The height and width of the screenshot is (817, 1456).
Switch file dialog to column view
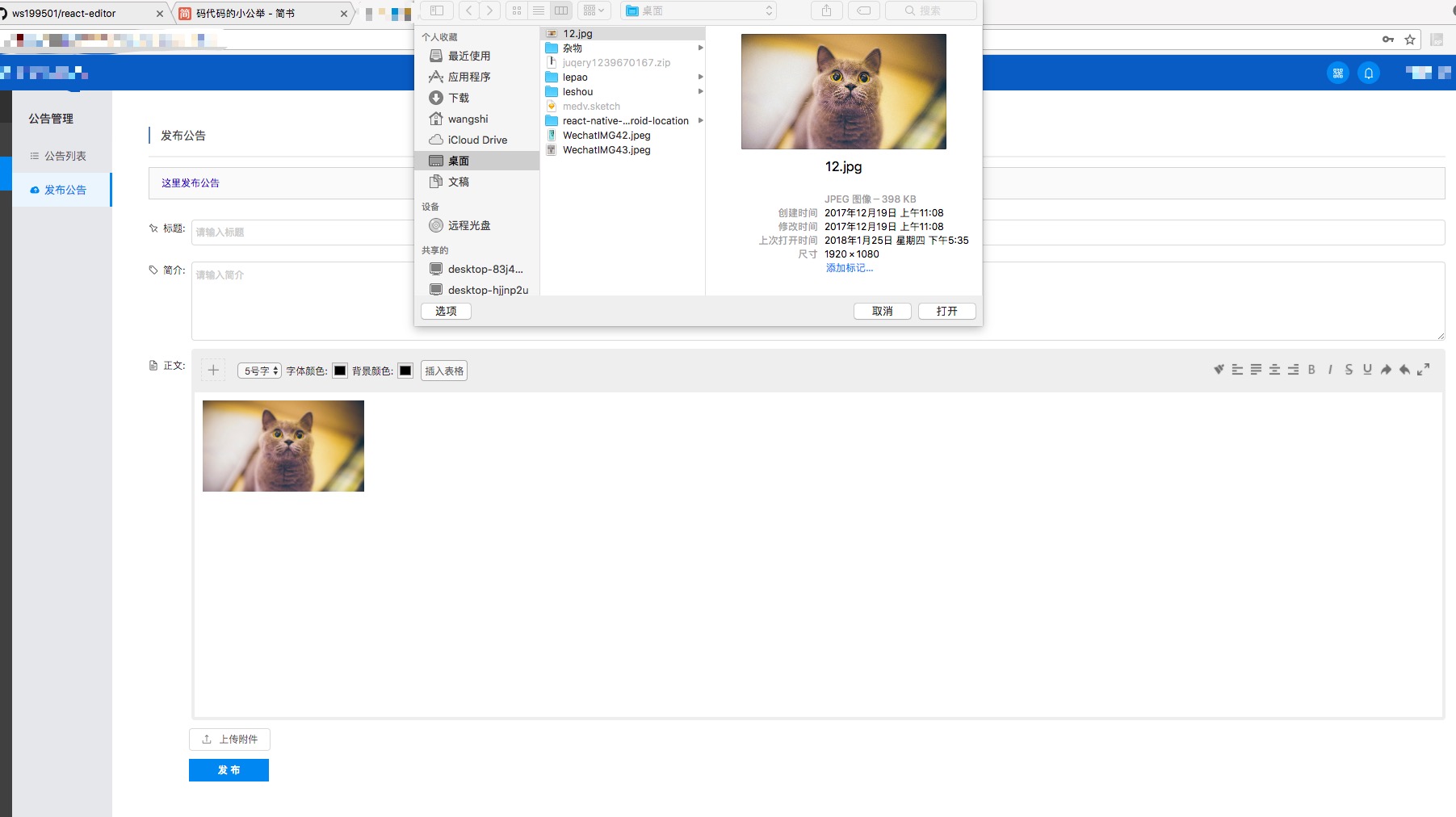(x=561, y=10)
